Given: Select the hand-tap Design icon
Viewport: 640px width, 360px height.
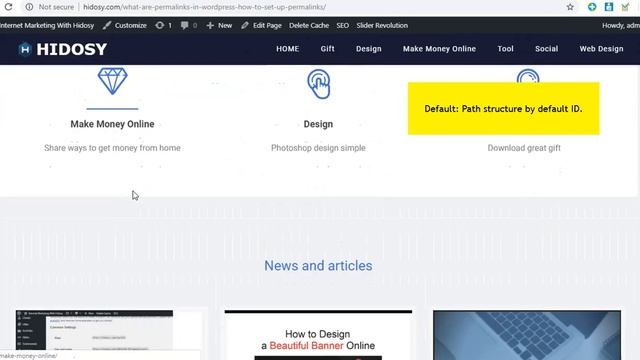Looking at the screenshot, I should coord(319,84).
